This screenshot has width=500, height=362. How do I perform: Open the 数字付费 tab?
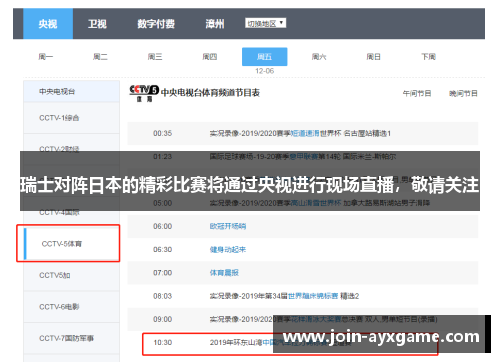pyautogui.click(x=156, y=24)
